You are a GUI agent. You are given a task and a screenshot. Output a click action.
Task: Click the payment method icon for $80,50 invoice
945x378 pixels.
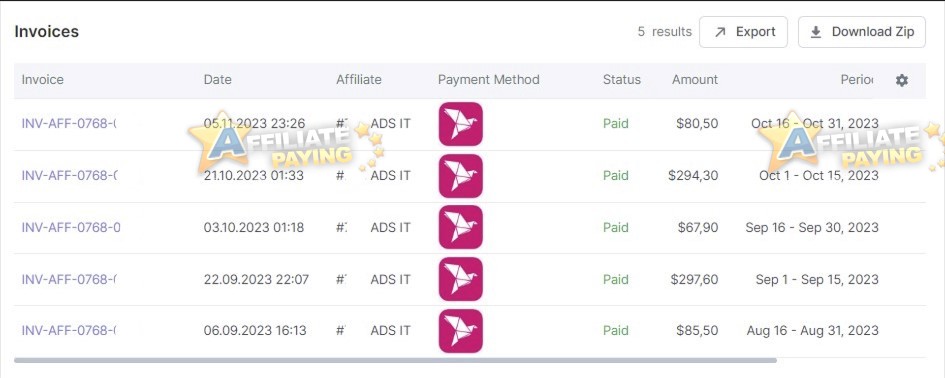(460, 124)
